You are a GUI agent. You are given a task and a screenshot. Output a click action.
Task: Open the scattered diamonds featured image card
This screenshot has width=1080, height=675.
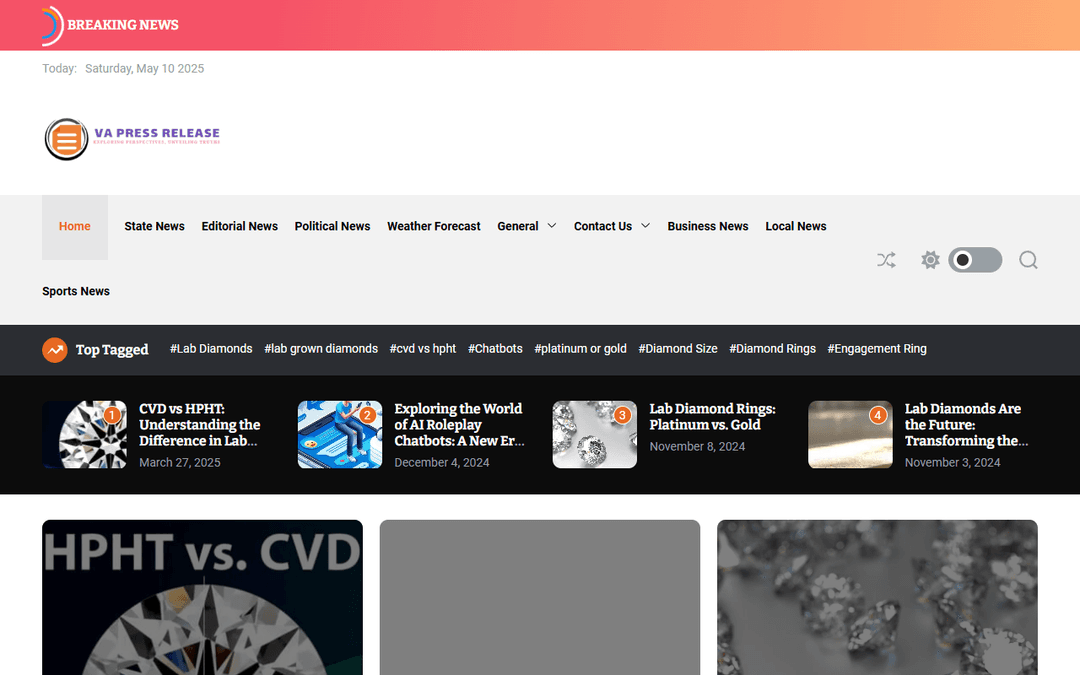(878, 597)
